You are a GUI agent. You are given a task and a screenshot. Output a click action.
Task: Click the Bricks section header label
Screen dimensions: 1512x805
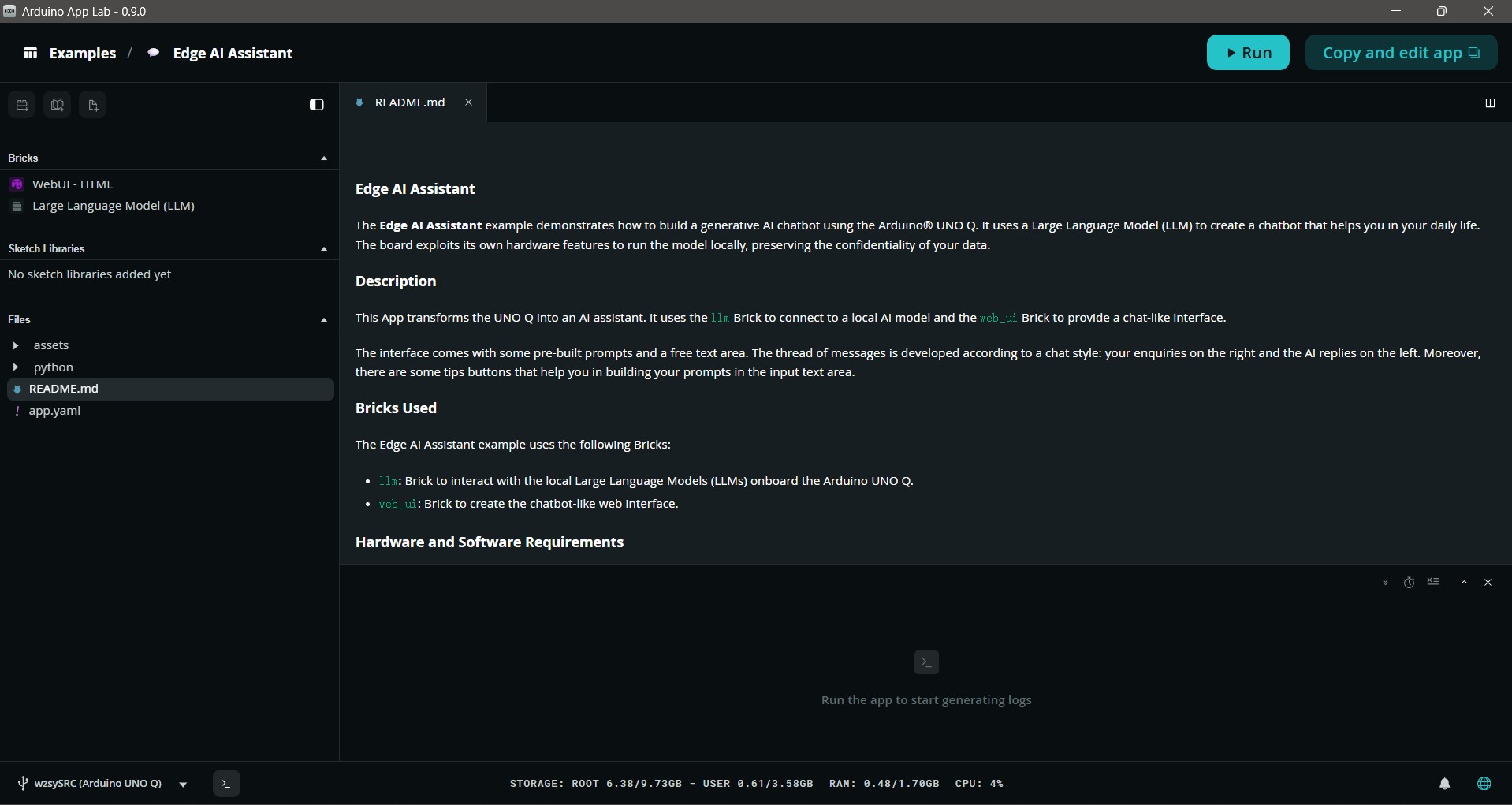pos(23,158)
